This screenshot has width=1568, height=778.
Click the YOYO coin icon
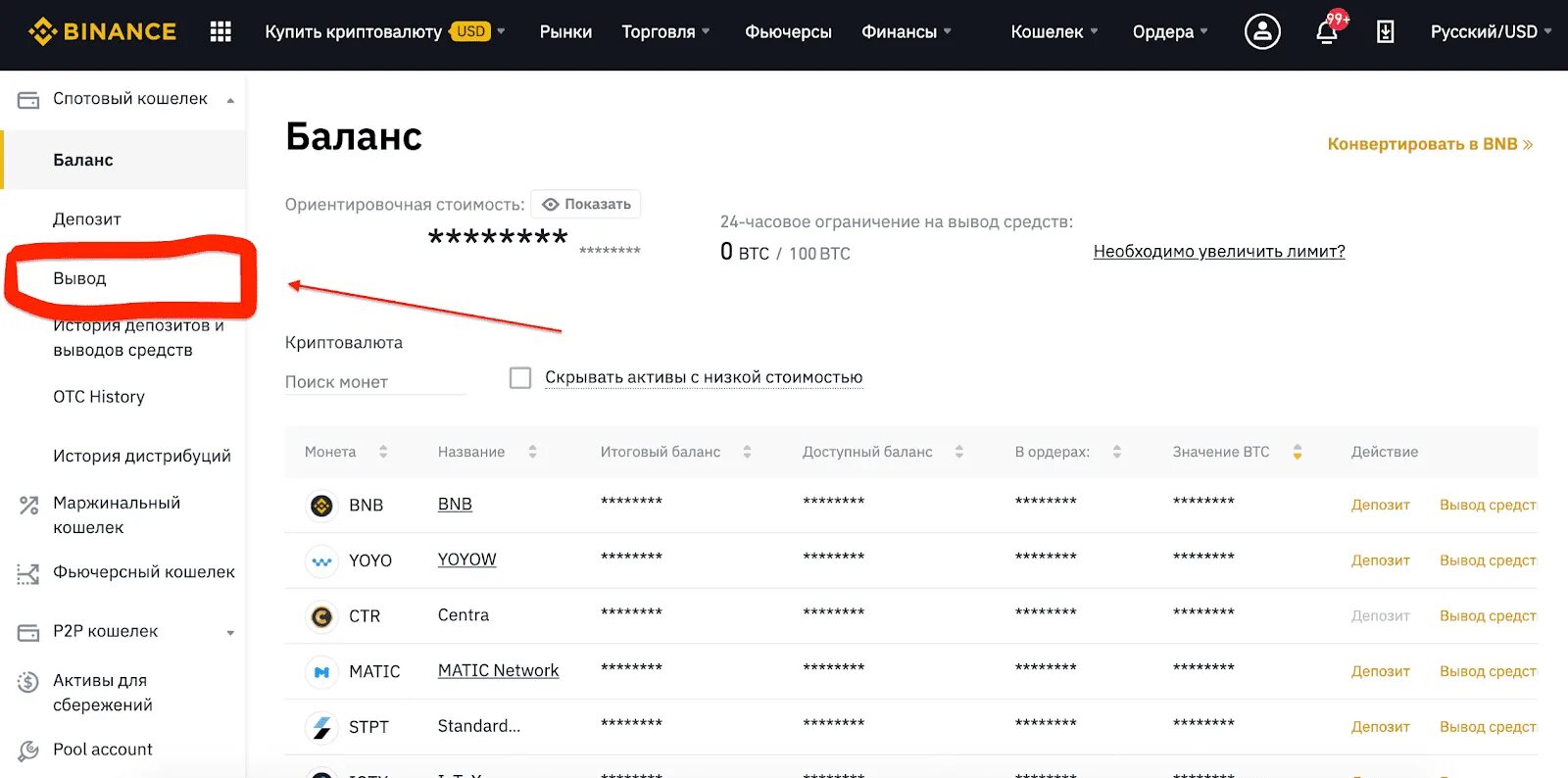[x=321, y=561]
